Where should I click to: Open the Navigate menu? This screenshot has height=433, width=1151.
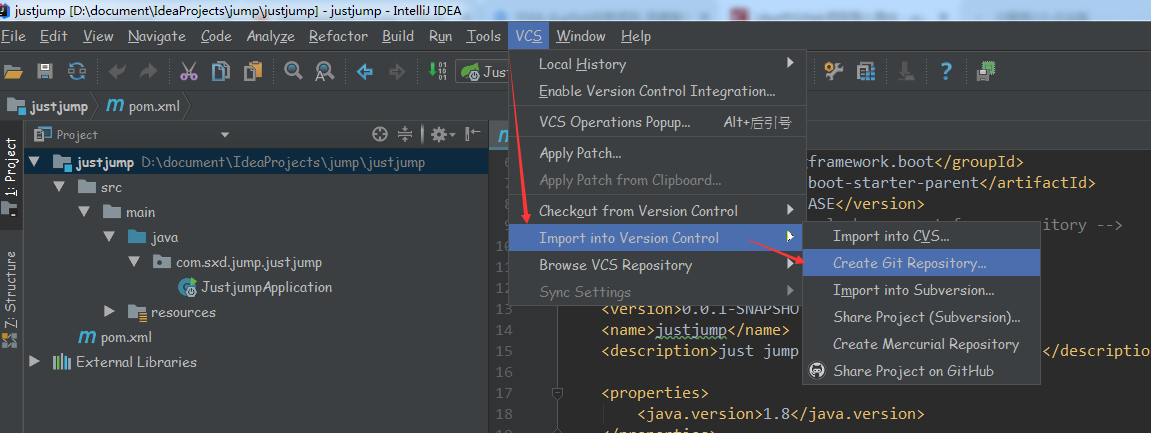156,36
